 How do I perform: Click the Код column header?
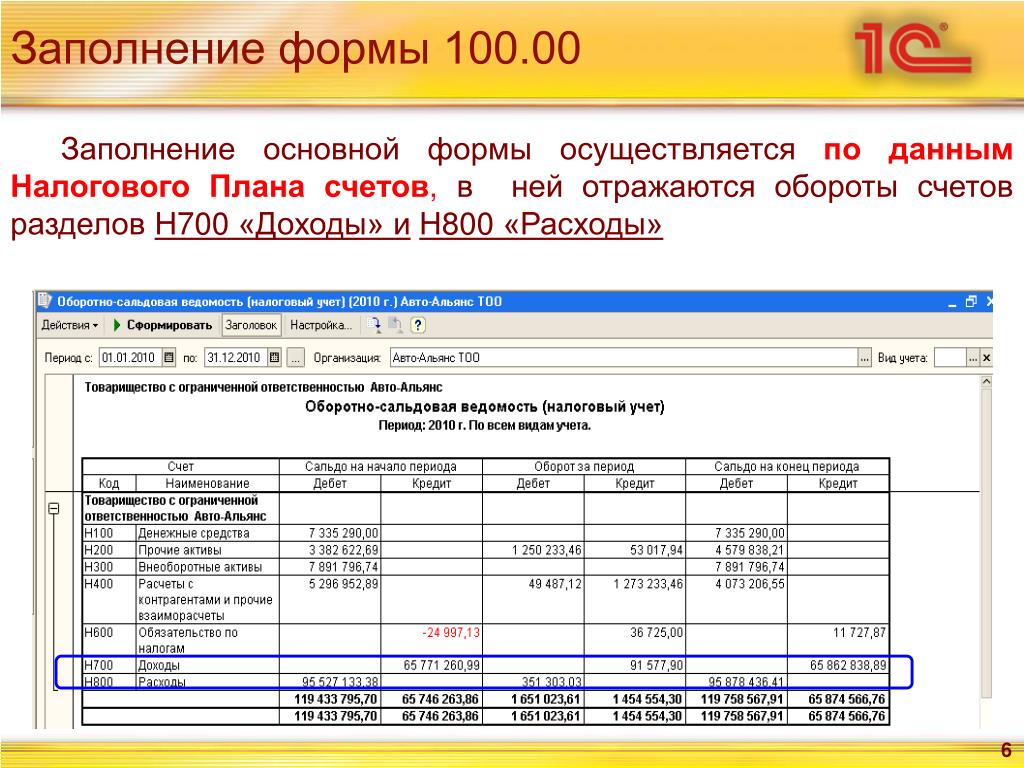tap(108, 483)
